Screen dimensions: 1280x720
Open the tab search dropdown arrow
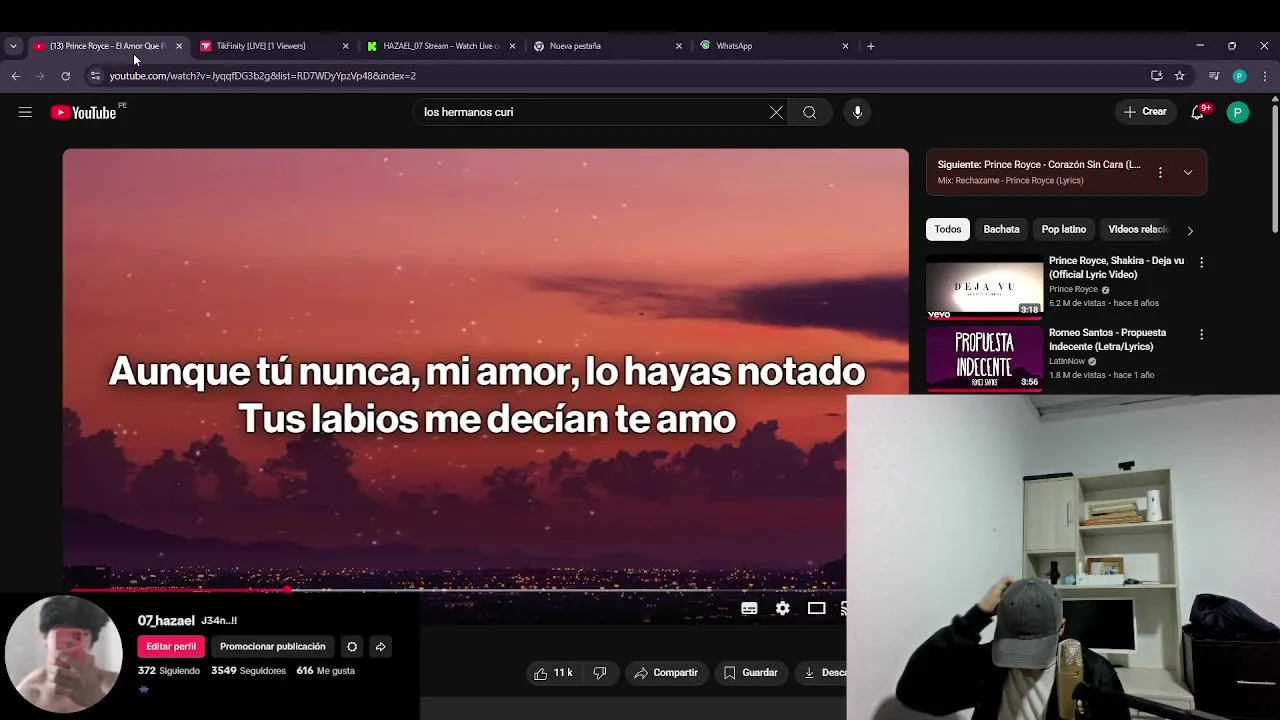13,46
